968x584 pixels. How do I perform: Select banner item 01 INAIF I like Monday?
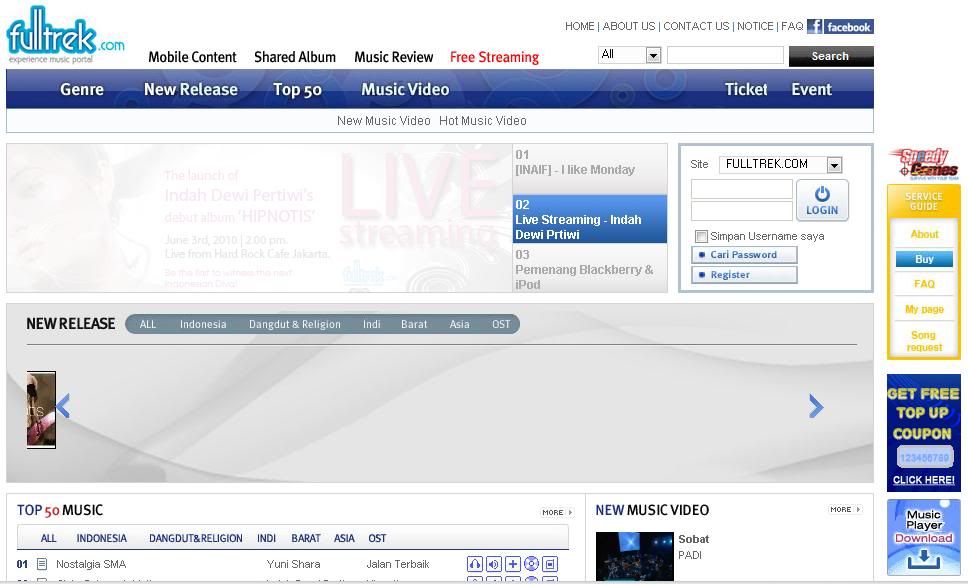point(590,169)
